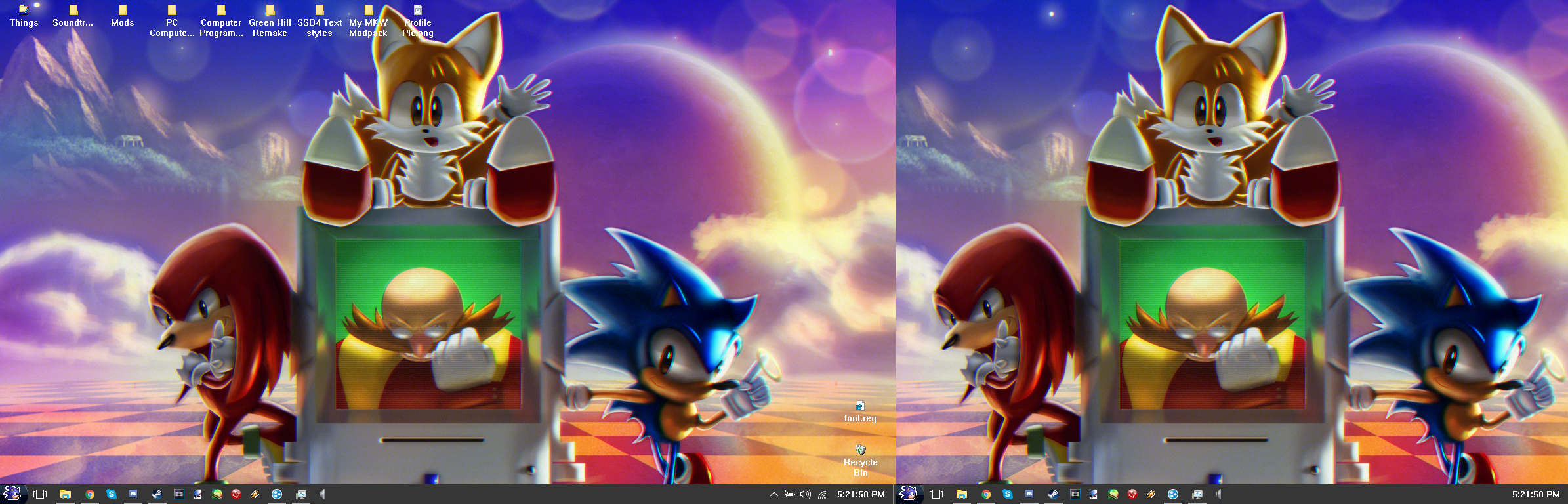1568x504 pixels.
Task: Switch to Discord on the left taskbar
Action: pos(133,494)
